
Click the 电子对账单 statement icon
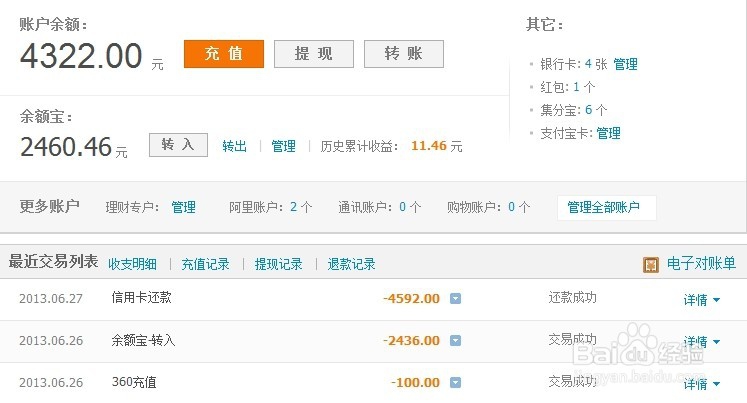tap(651, 264)
